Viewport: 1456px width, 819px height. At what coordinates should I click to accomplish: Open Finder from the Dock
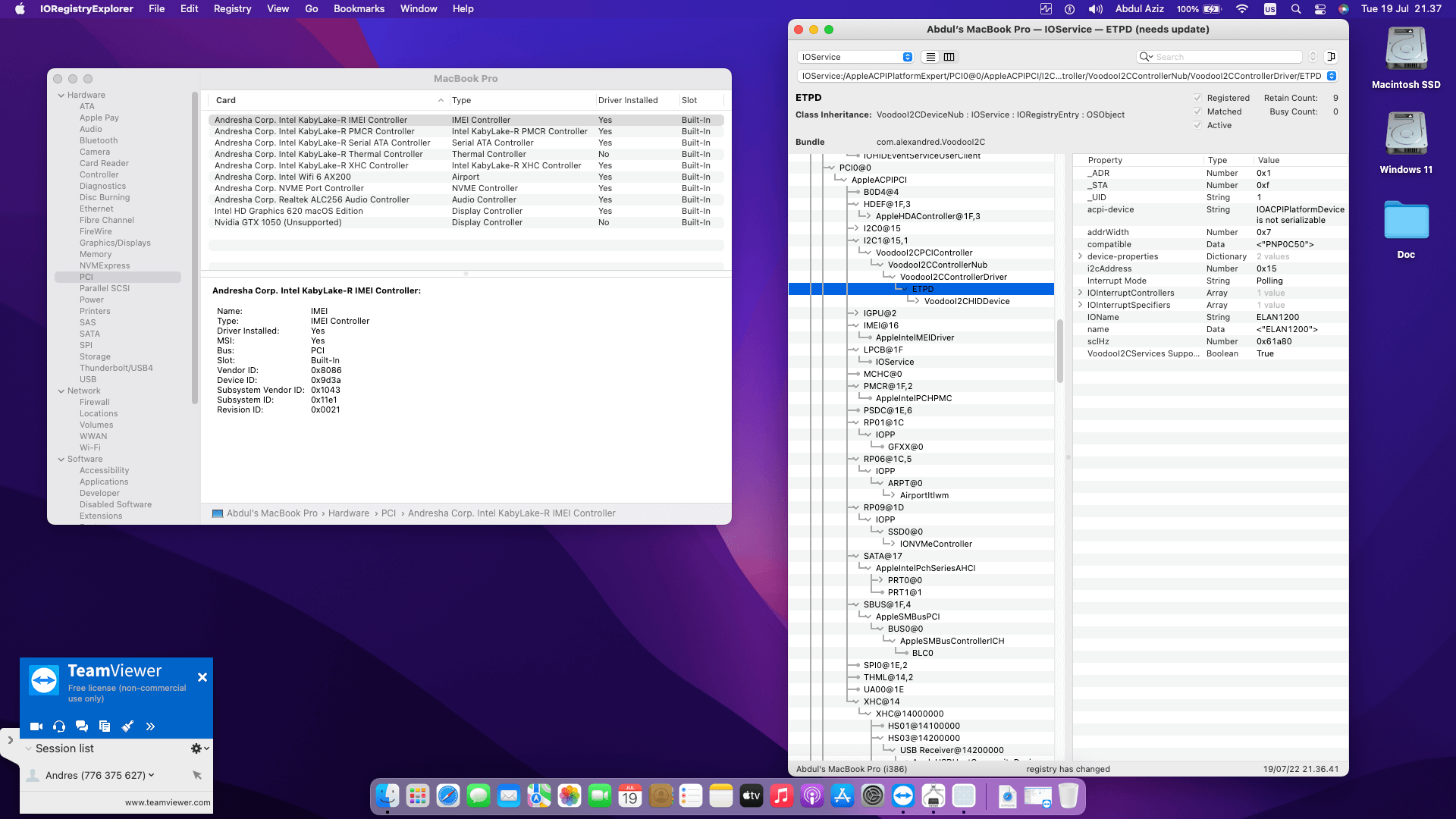(388, 795)
